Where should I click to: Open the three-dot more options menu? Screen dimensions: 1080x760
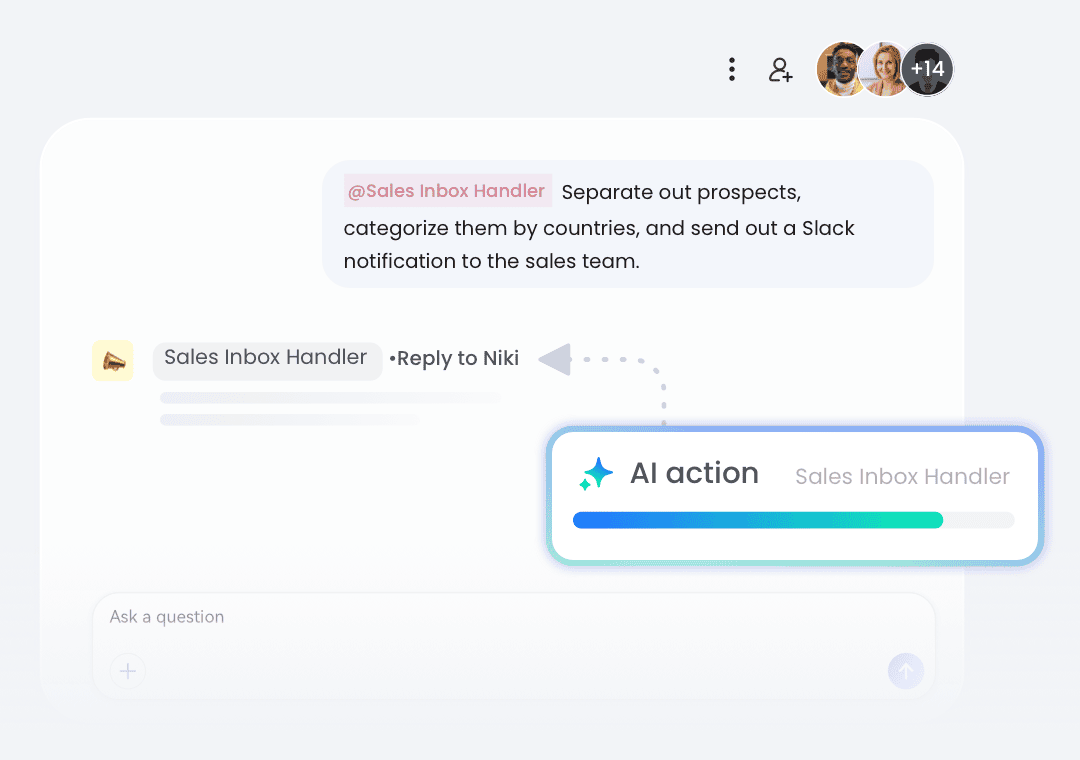point(732,69)
